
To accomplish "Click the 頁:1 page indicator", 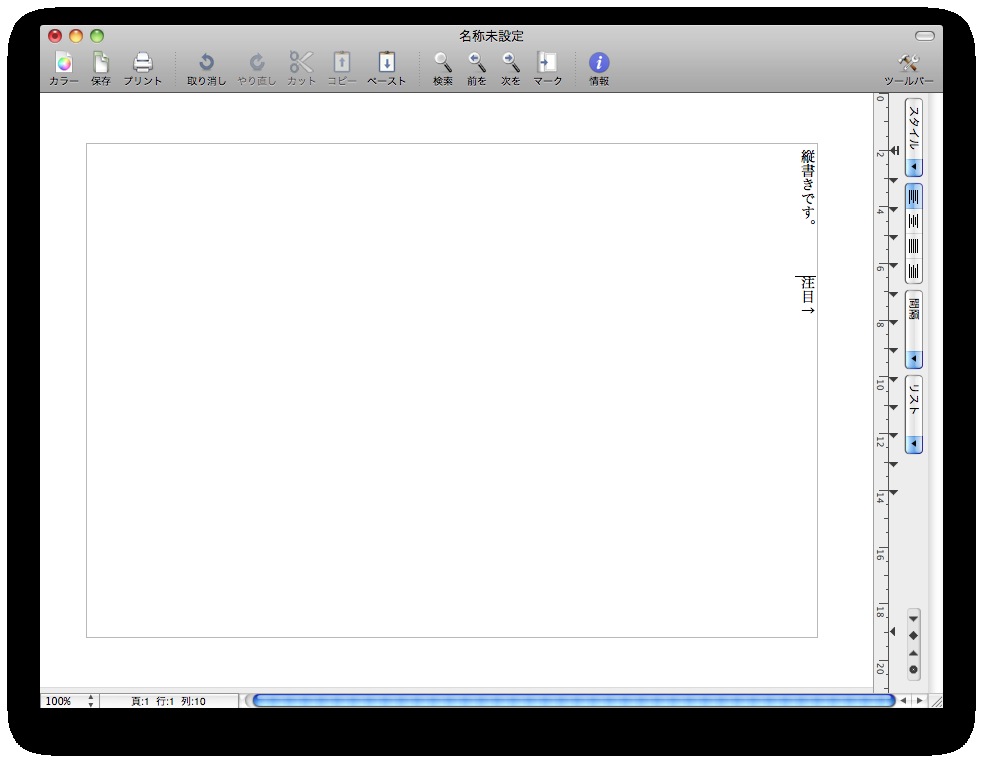I will pyautogui.click(x=140, y=701).
